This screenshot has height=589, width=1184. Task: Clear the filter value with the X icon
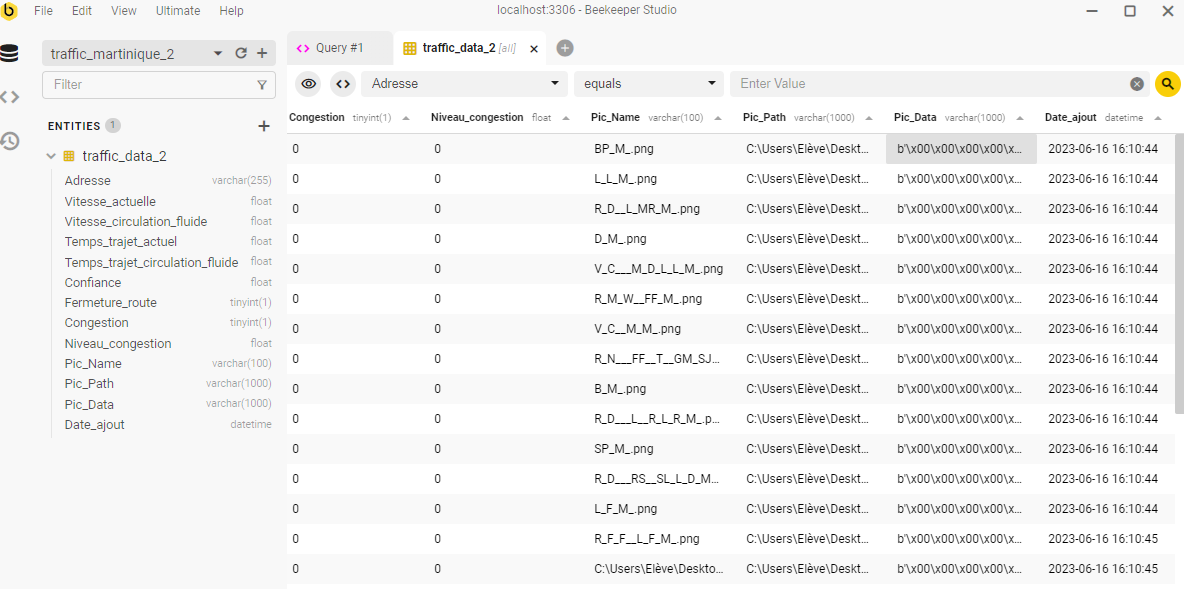point(1137,84)
